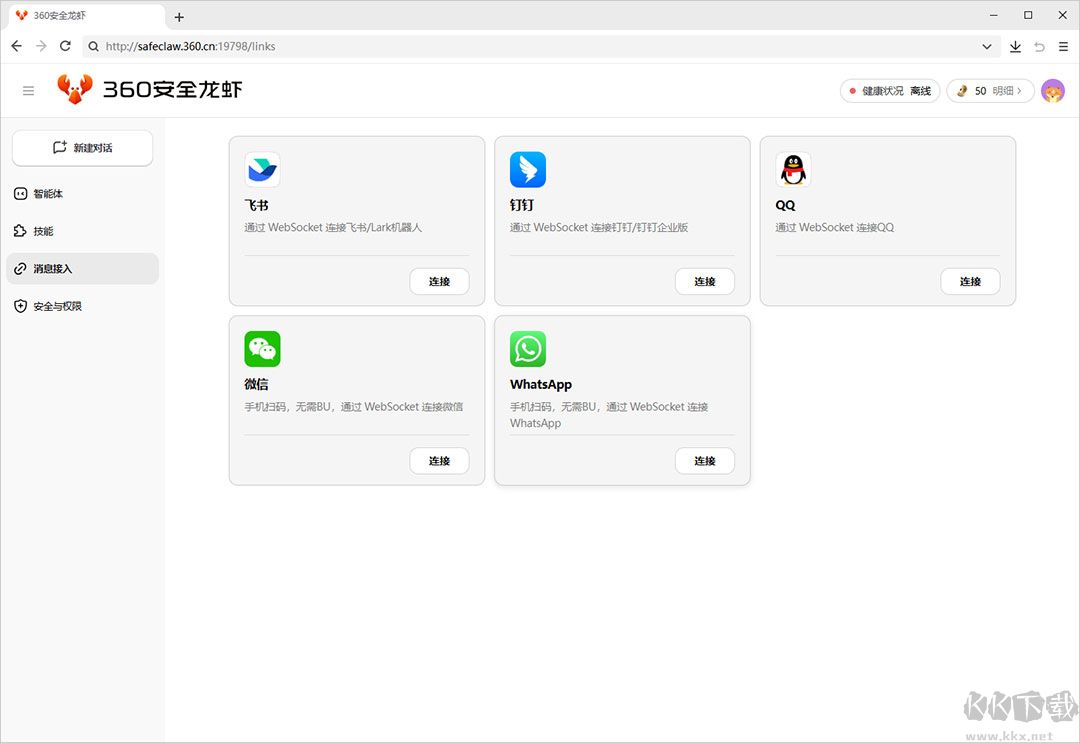The width and height of the screenshot is (1080, 743).
Task: Click the coin icon beside 50
Action: (962, 91)
